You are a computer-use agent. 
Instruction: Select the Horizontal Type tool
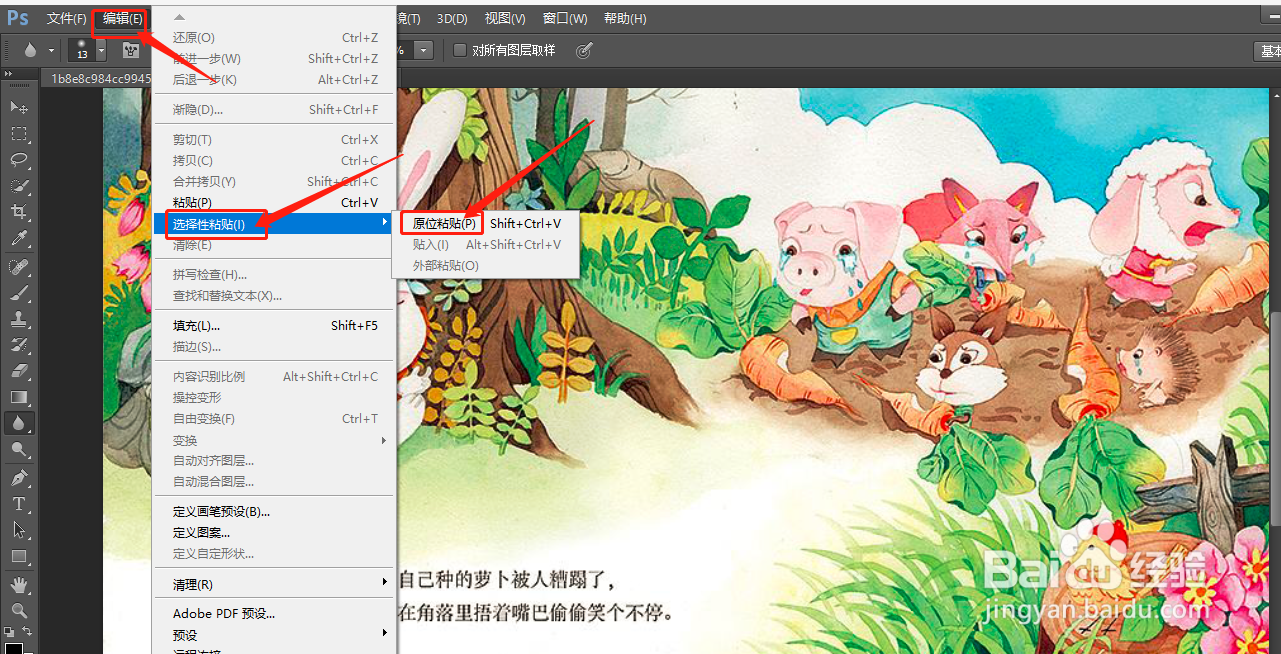click(x=19, y=504)
